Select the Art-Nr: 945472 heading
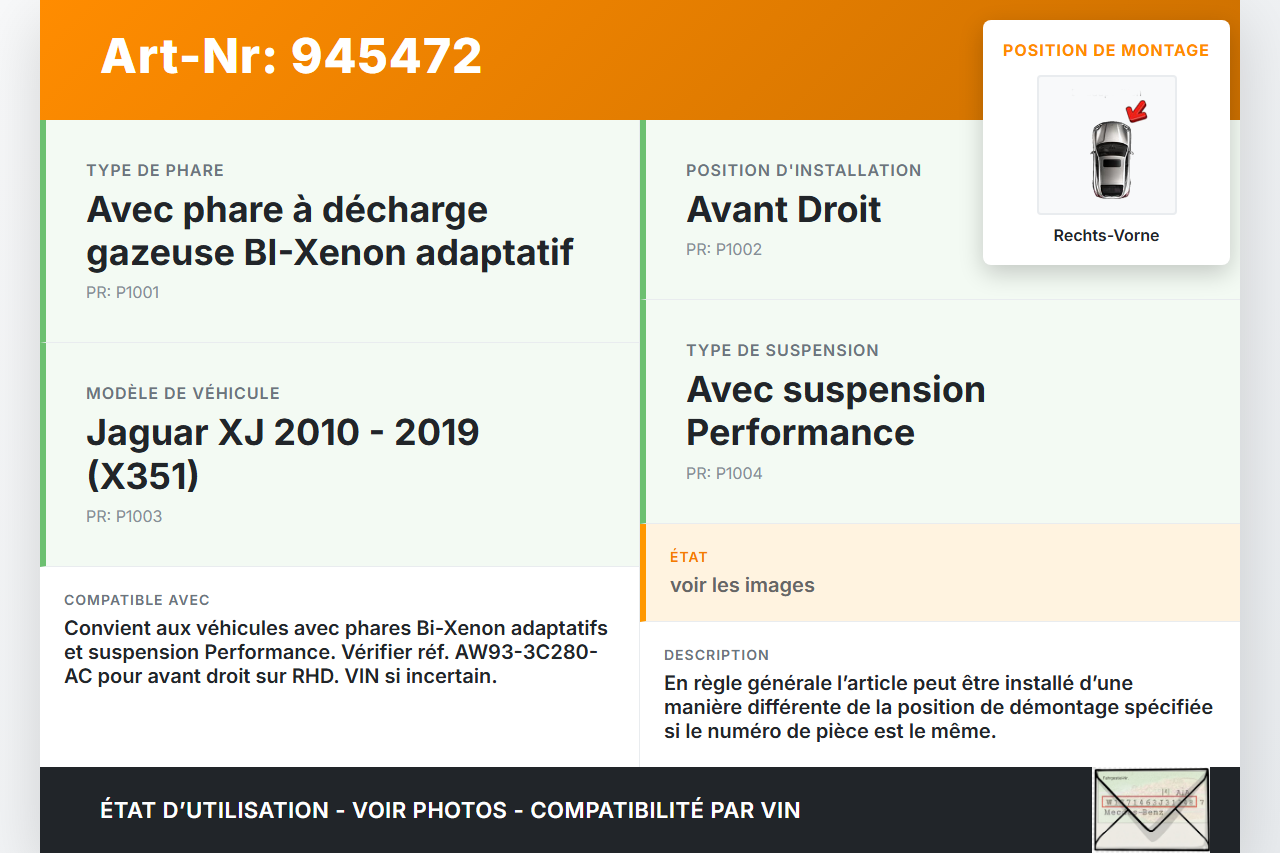The width and height of the screenshot is (1280, 853). [291, 56]
